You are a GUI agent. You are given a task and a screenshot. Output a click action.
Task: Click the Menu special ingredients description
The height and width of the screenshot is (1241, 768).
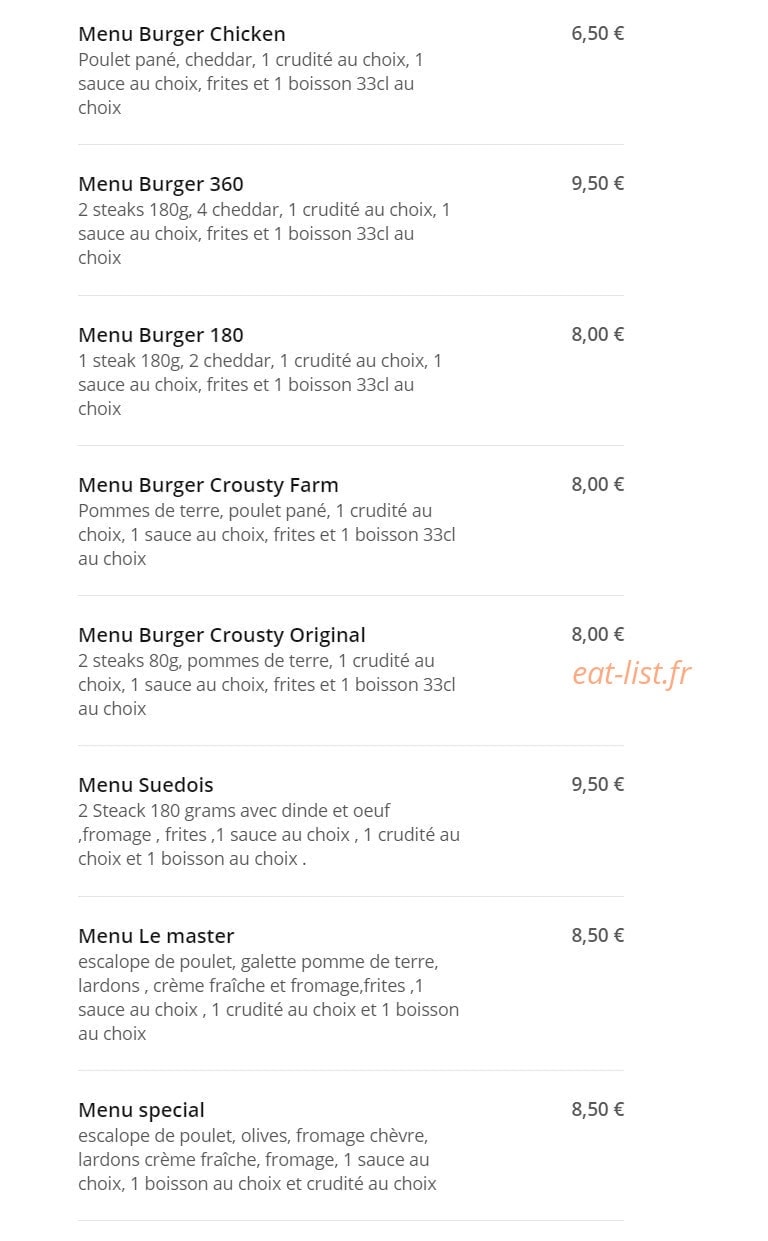pyautogui.click(x=257, y=1160)
